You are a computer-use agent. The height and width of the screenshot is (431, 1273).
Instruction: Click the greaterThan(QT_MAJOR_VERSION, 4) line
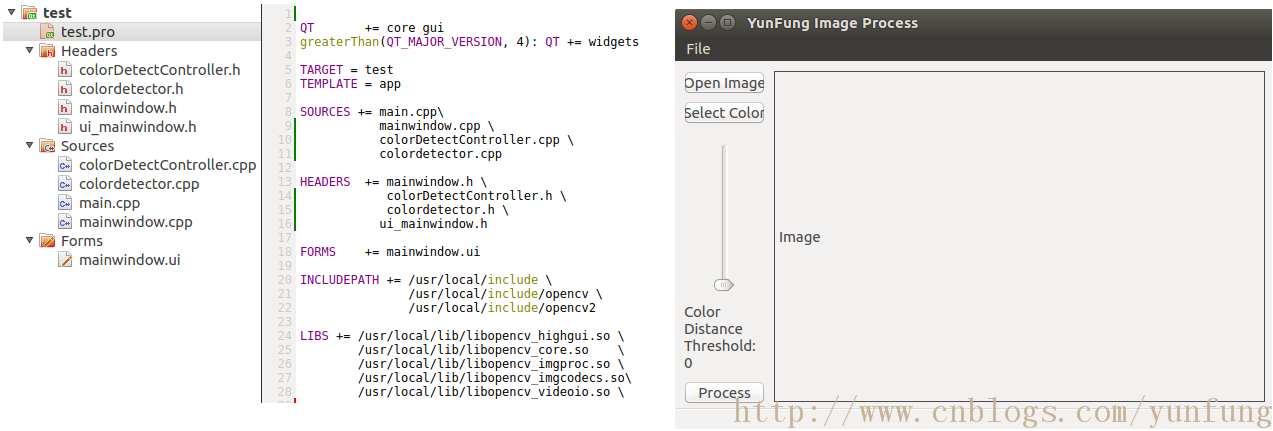click(x=469, y=42)
